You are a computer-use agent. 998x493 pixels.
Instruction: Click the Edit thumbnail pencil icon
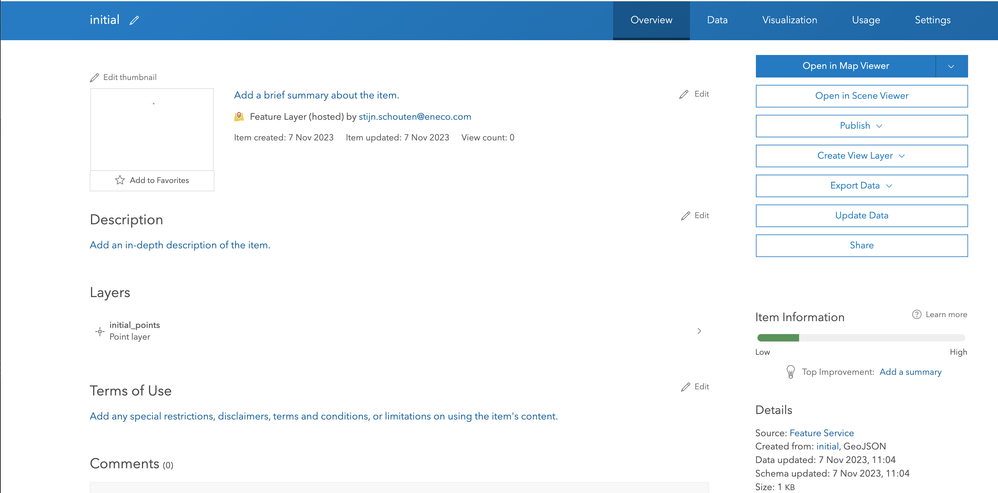click(95, 77)
